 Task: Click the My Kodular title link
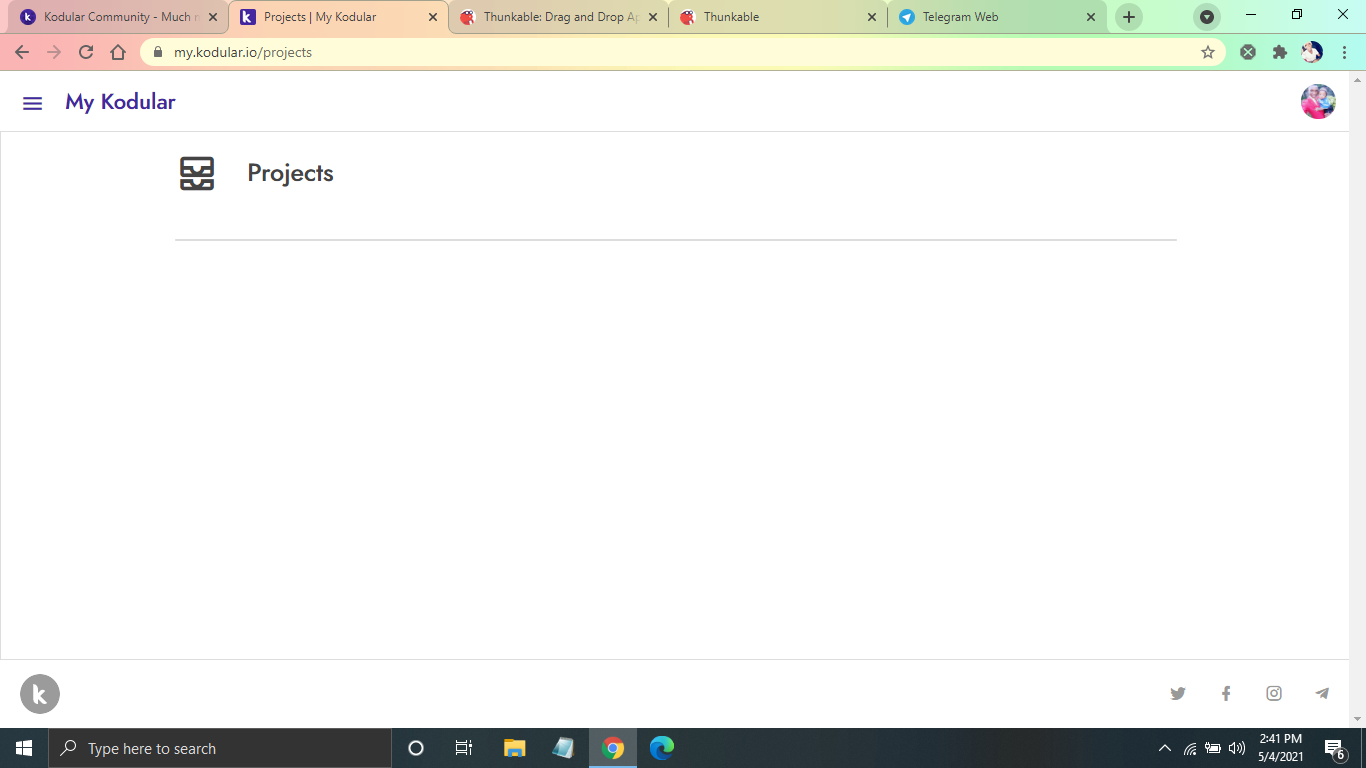(x=120, y=102)
